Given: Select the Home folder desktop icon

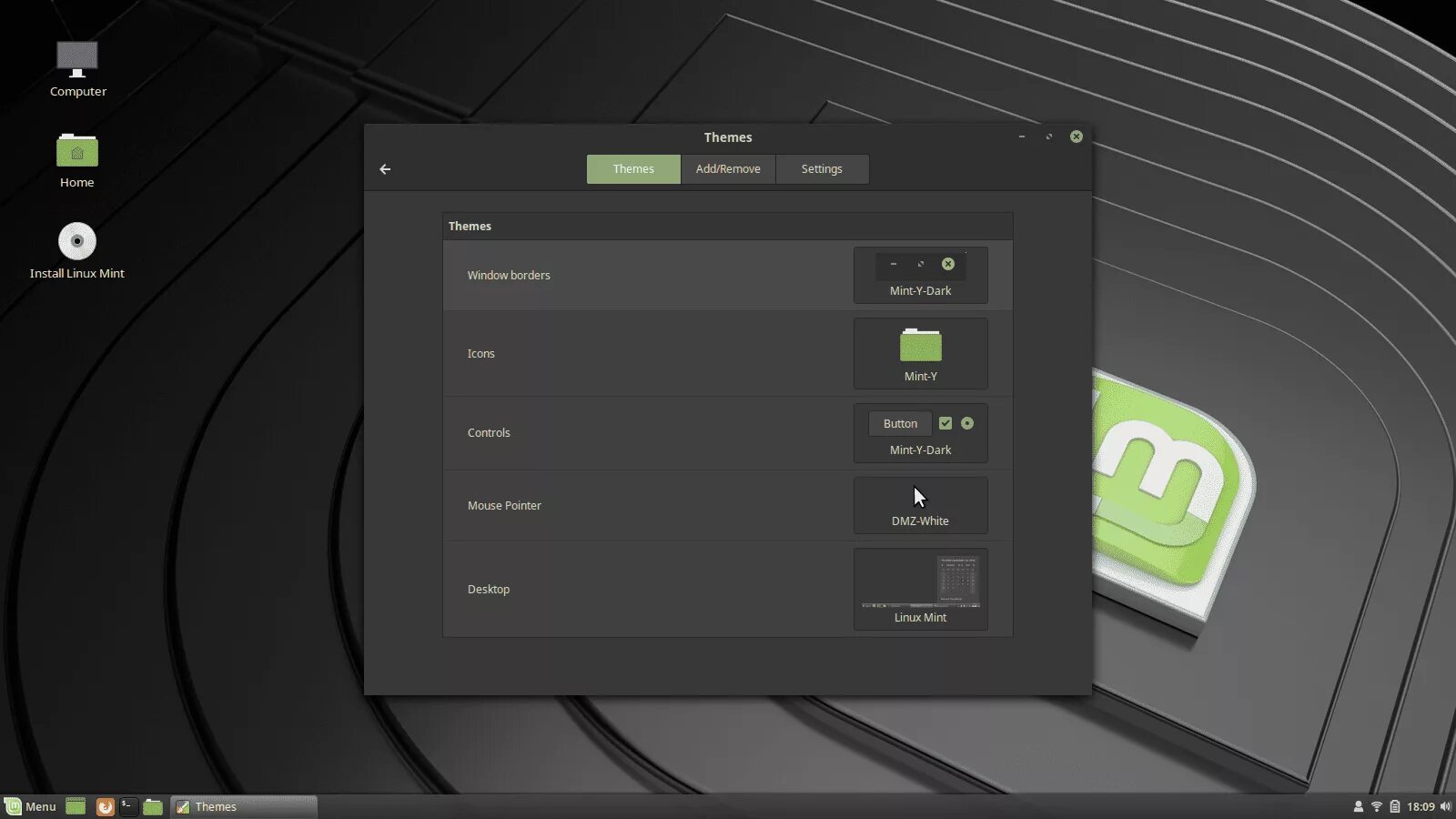Looking at the screenshot, I should (77, 160).
